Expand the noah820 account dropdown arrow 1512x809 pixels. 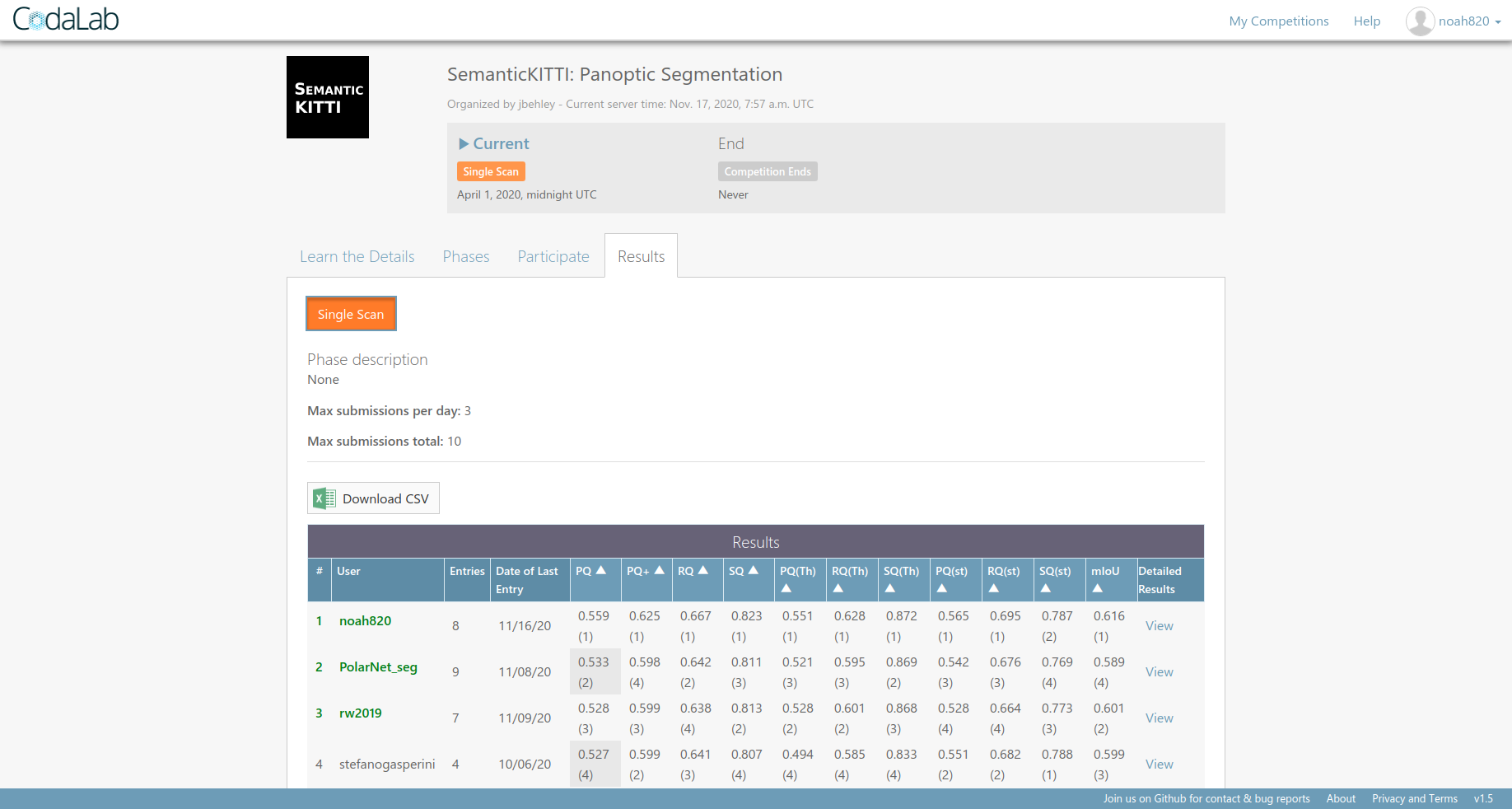pos(1498,22)
